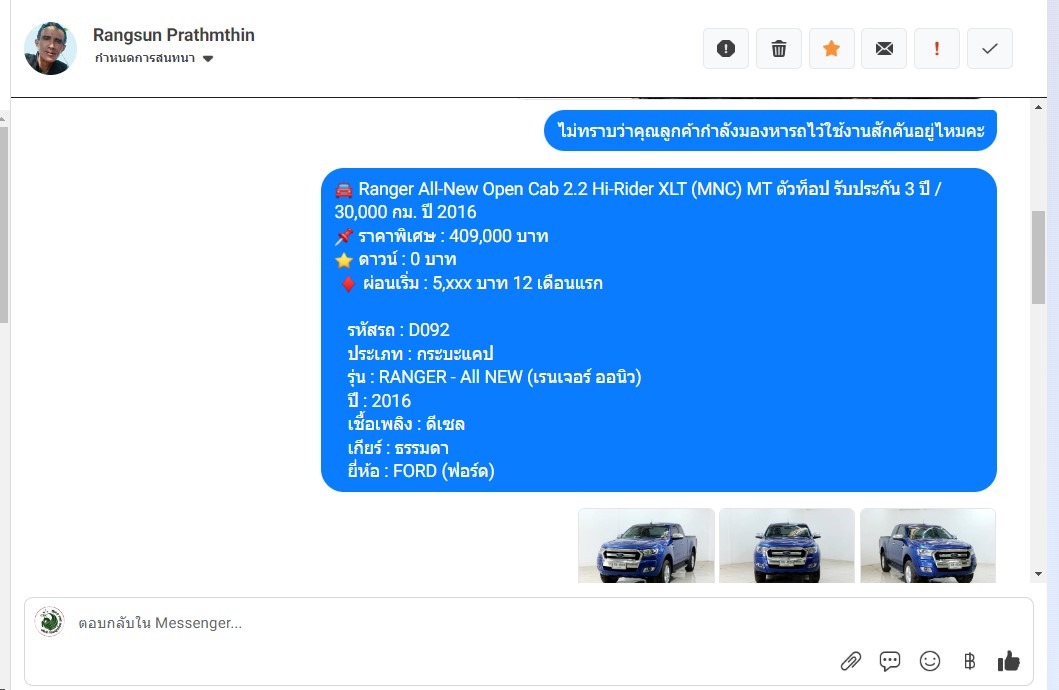Click the รหัสรถ : D092 line
The width and height of the screenshot is (1059, 690).
398,330
